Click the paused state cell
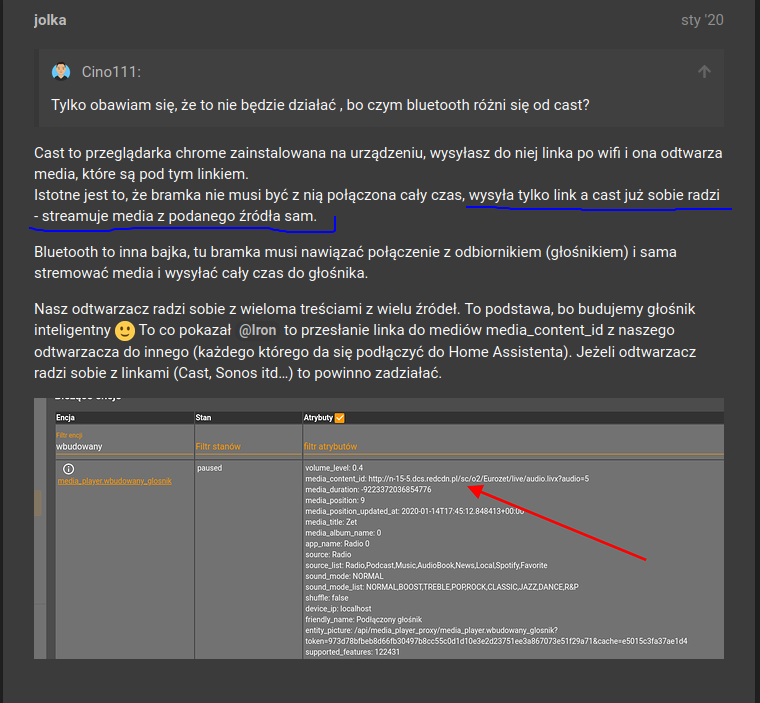This screenshot has width=760, height=703. click(x=209, y=468)
